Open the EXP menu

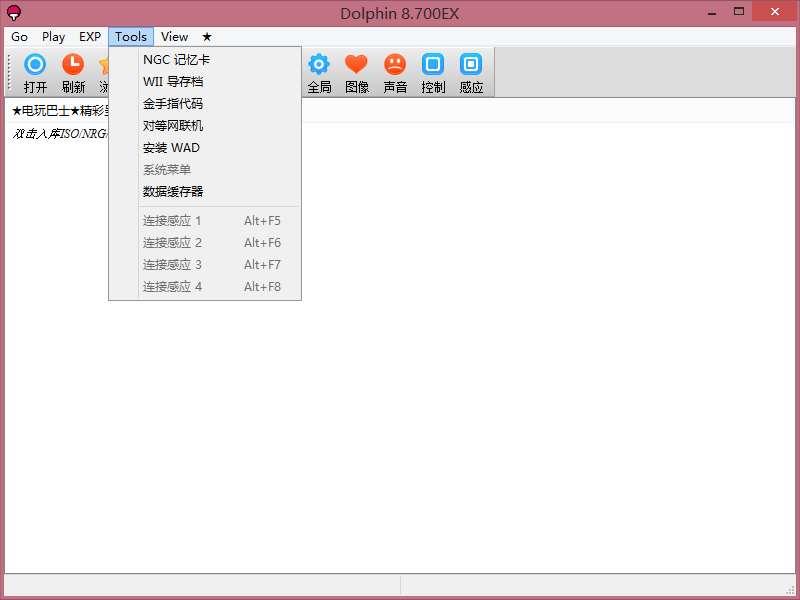coord(90,37)
